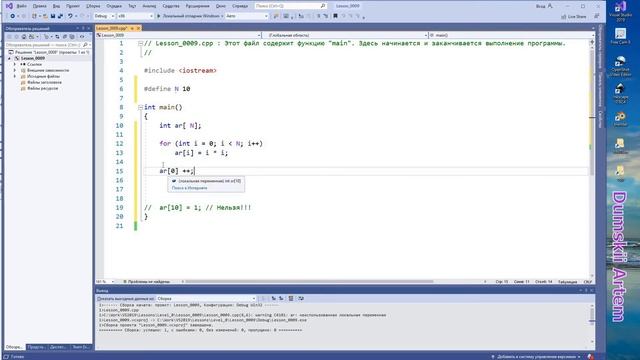
Task: Click the open file folder icon
Action: [x=45, y=16]
